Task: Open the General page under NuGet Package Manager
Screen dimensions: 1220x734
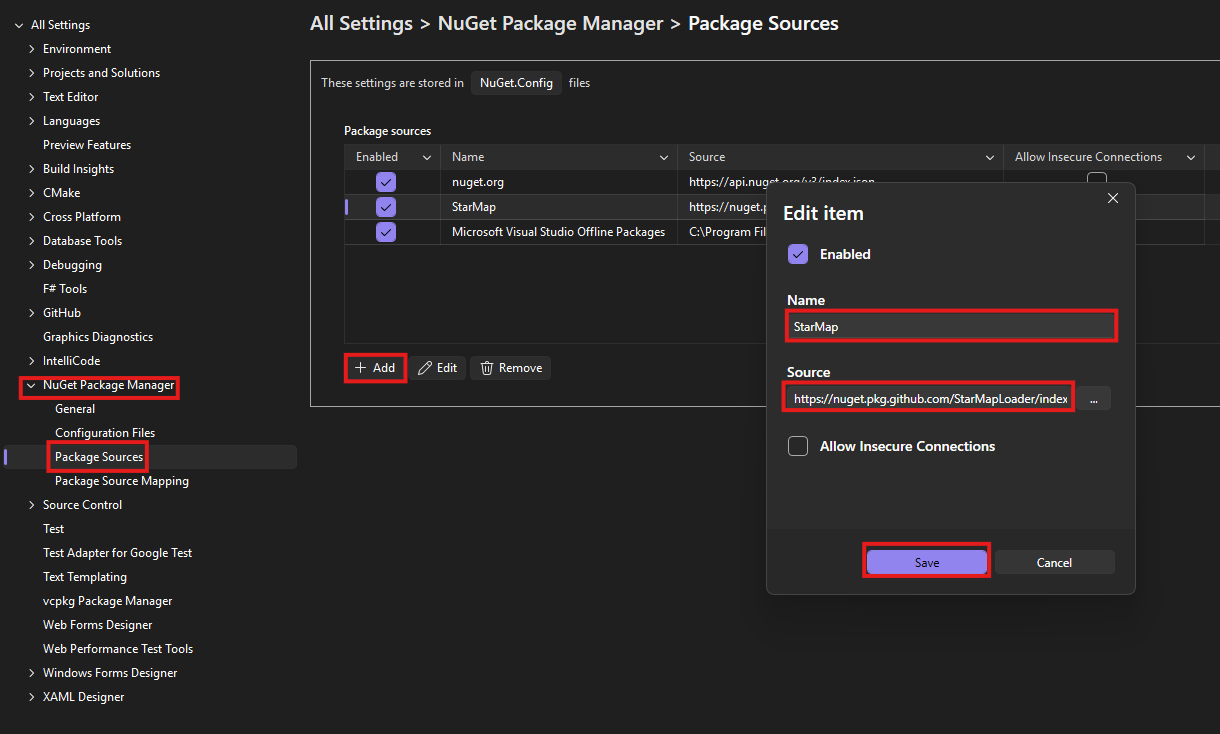Action: click(x=75, y=408)
